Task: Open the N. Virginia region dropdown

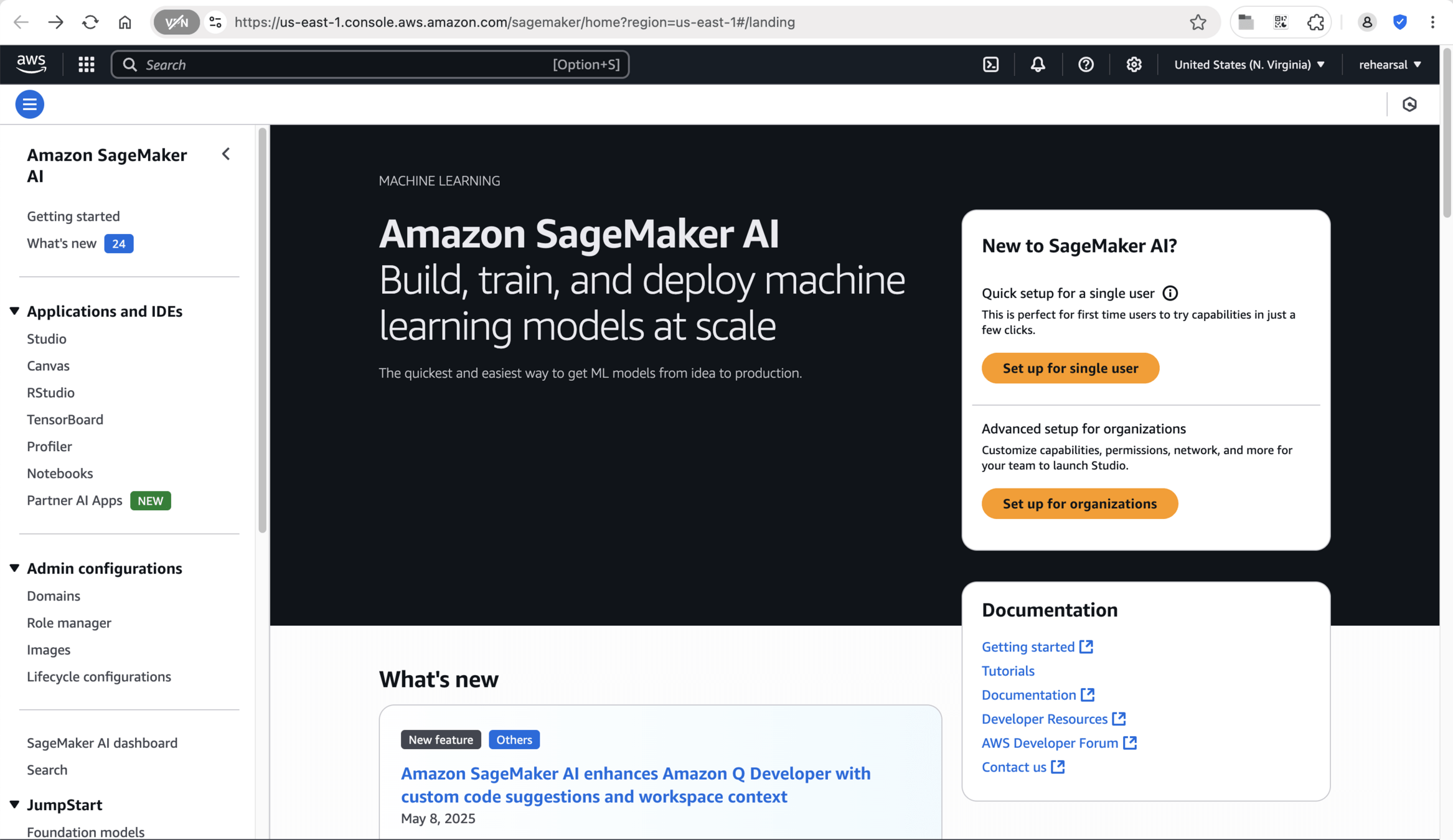Action: tap(1249, 65)
